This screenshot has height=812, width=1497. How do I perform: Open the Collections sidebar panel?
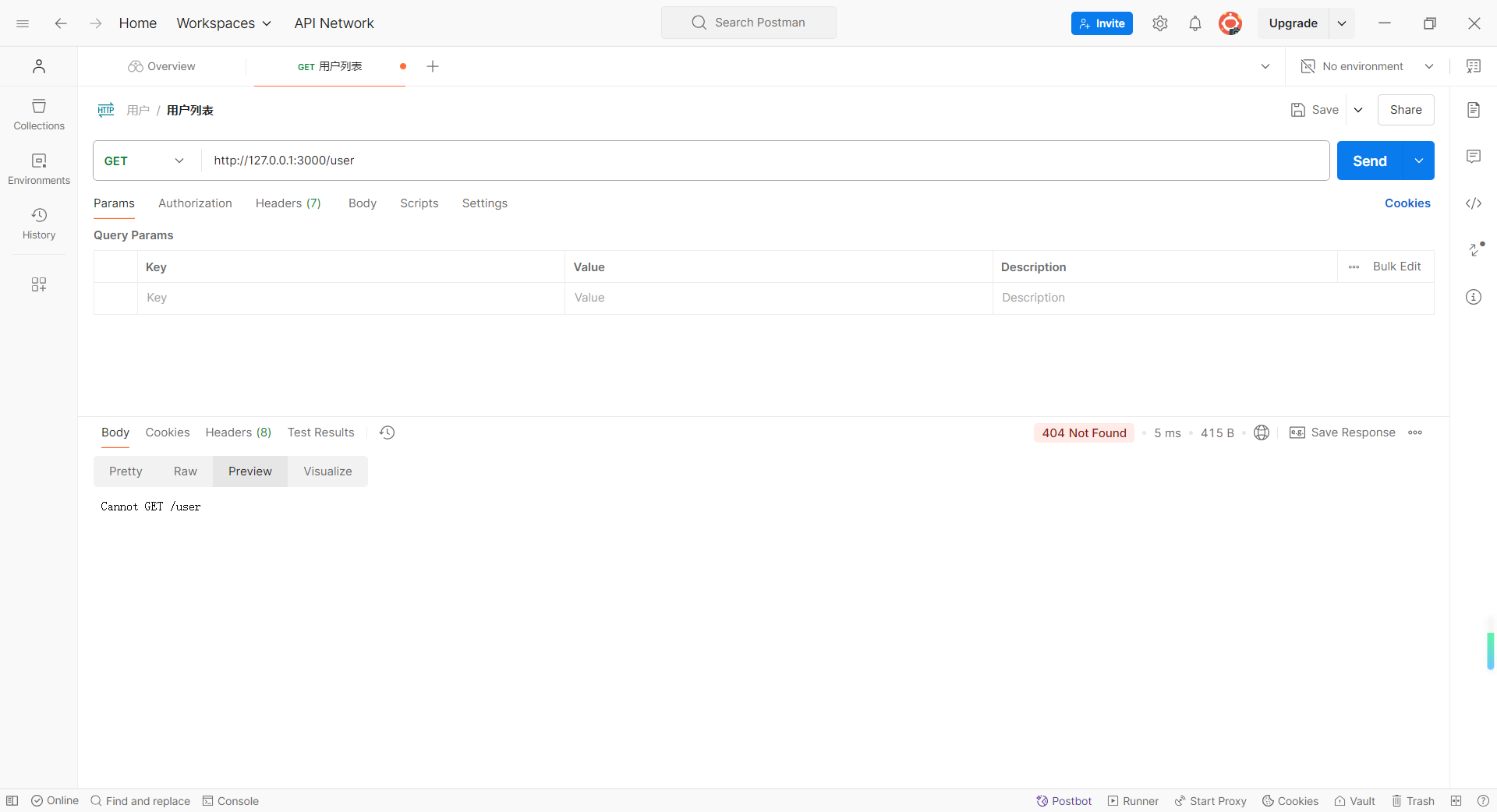(x=39, y=115)
